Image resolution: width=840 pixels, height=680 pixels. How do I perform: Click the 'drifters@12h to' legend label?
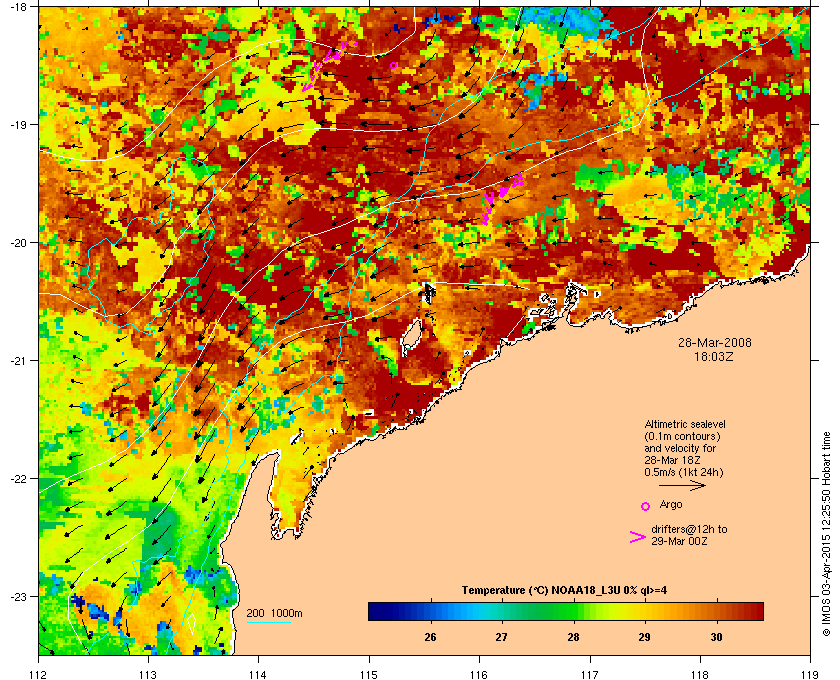point(689,529)
